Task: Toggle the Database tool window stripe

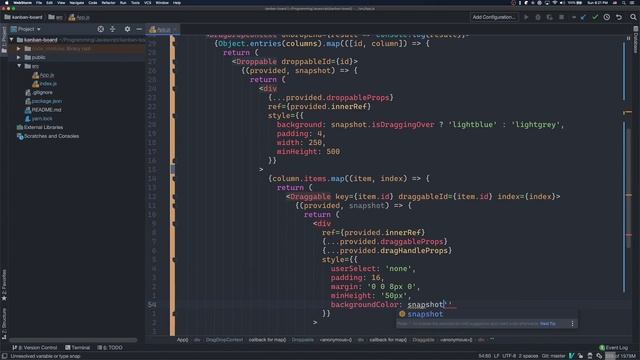Action: 636,39
